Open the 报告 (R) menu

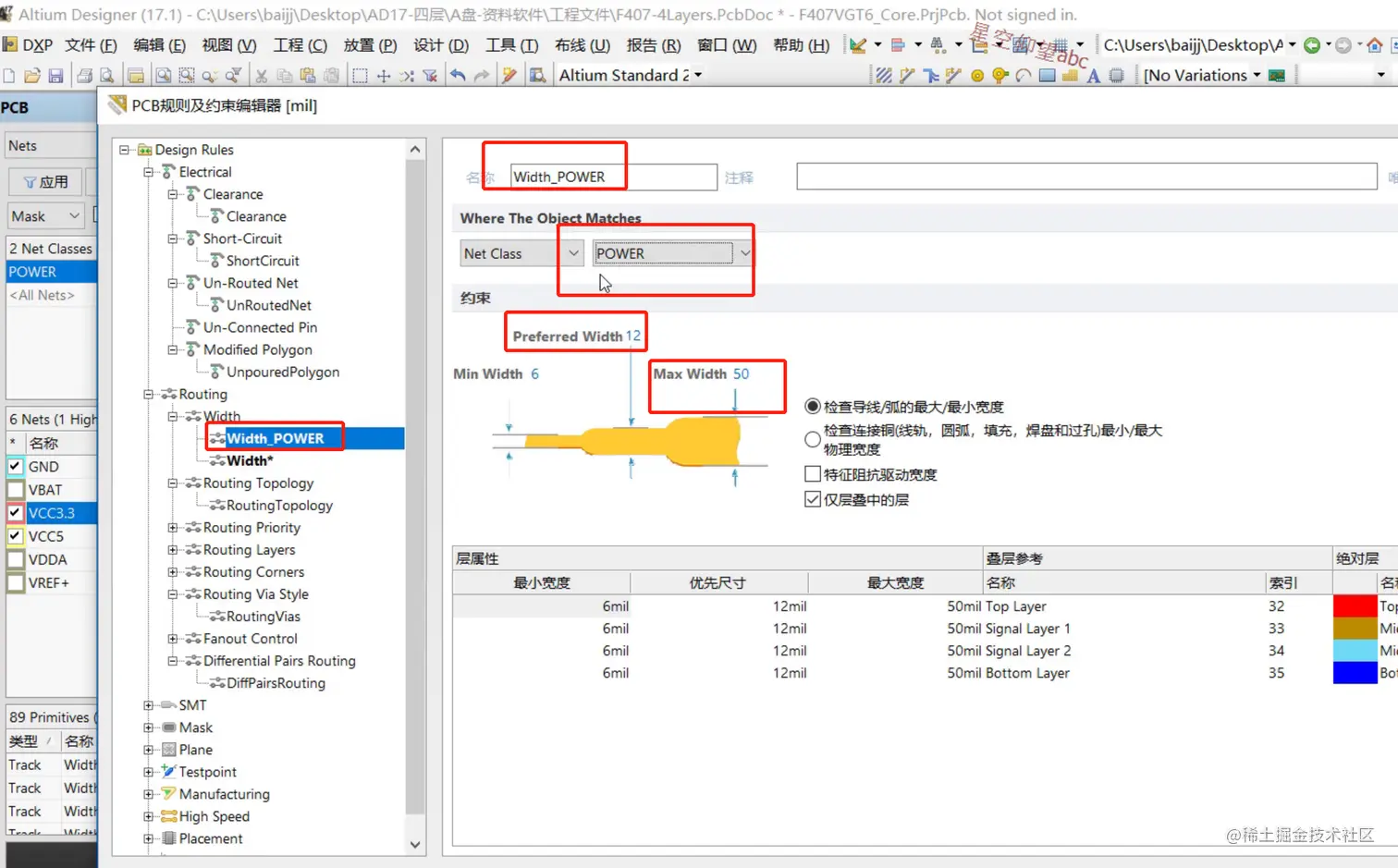[x=654, y=45]
